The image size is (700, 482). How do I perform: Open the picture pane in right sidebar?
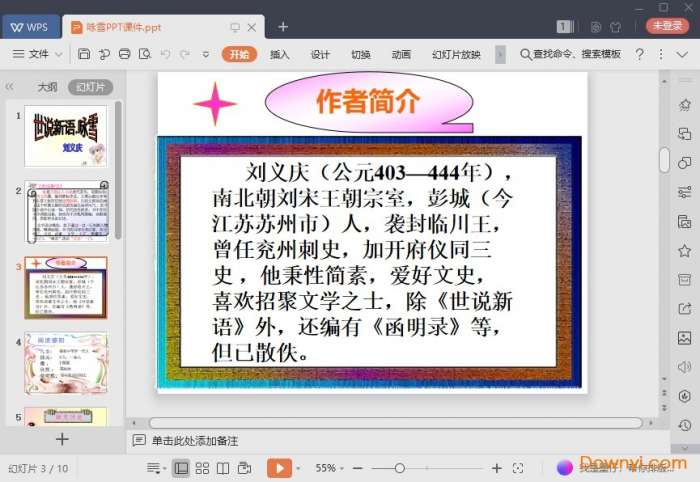click(684, 337)
